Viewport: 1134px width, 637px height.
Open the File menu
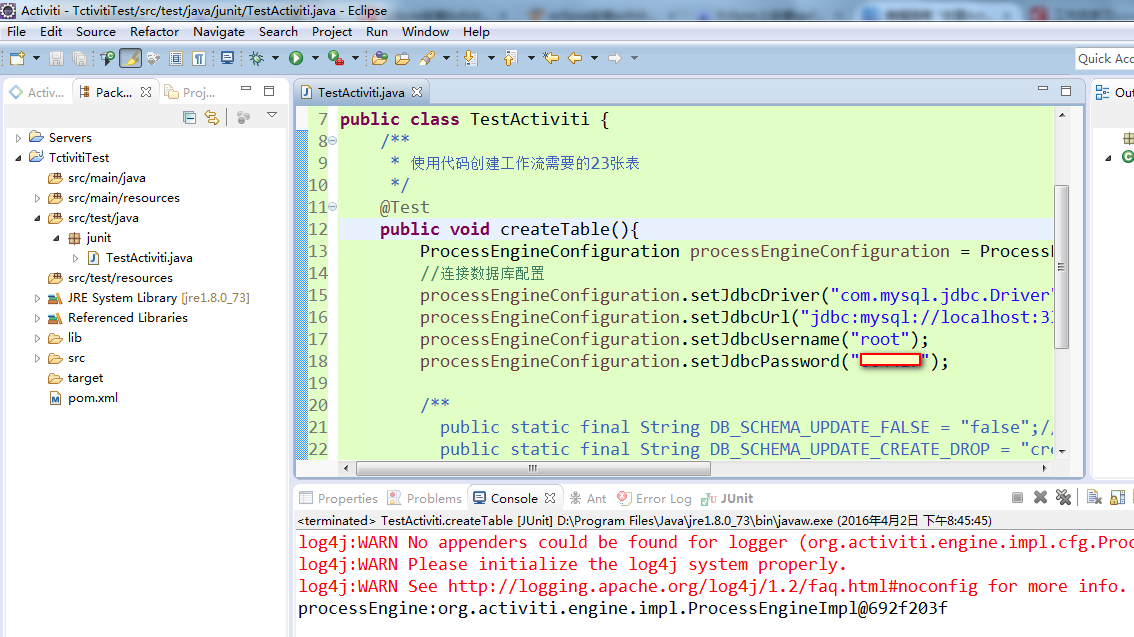coord(17,32)
